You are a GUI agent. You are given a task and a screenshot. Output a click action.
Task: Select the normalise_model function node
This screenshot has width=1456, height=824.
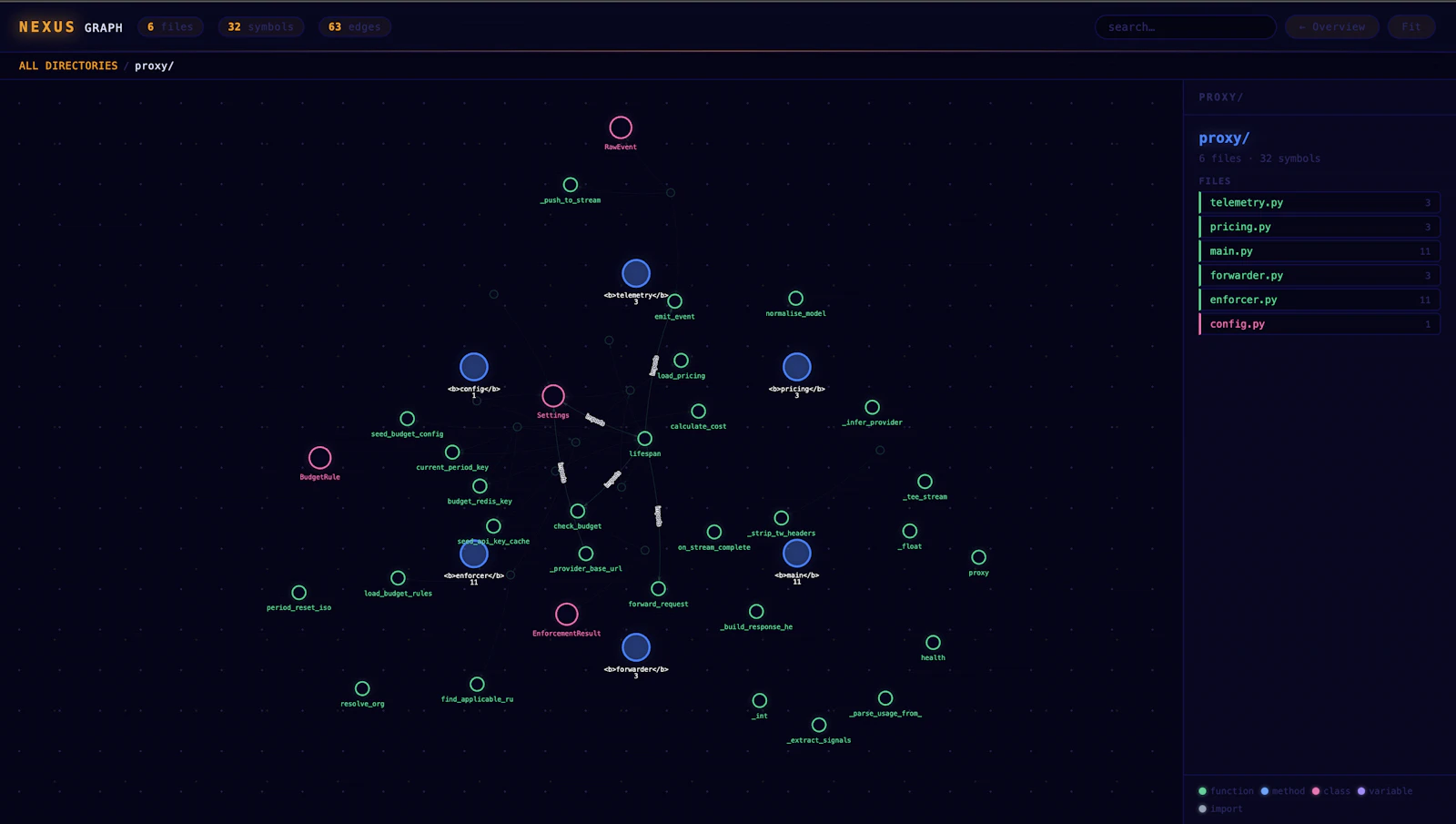coord(796,298)
